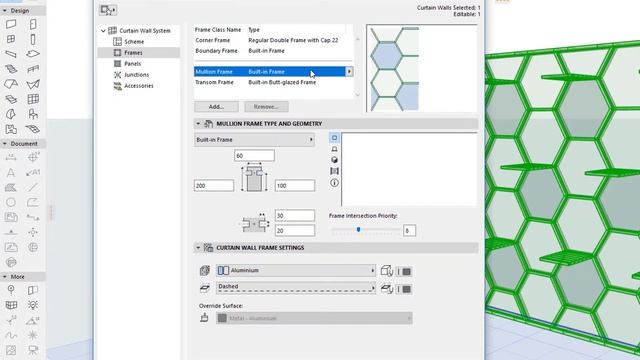This screenshot has height=360, width=640.
Task: Select the Label tool in Document toolbox
Action: tap(33, 173)
